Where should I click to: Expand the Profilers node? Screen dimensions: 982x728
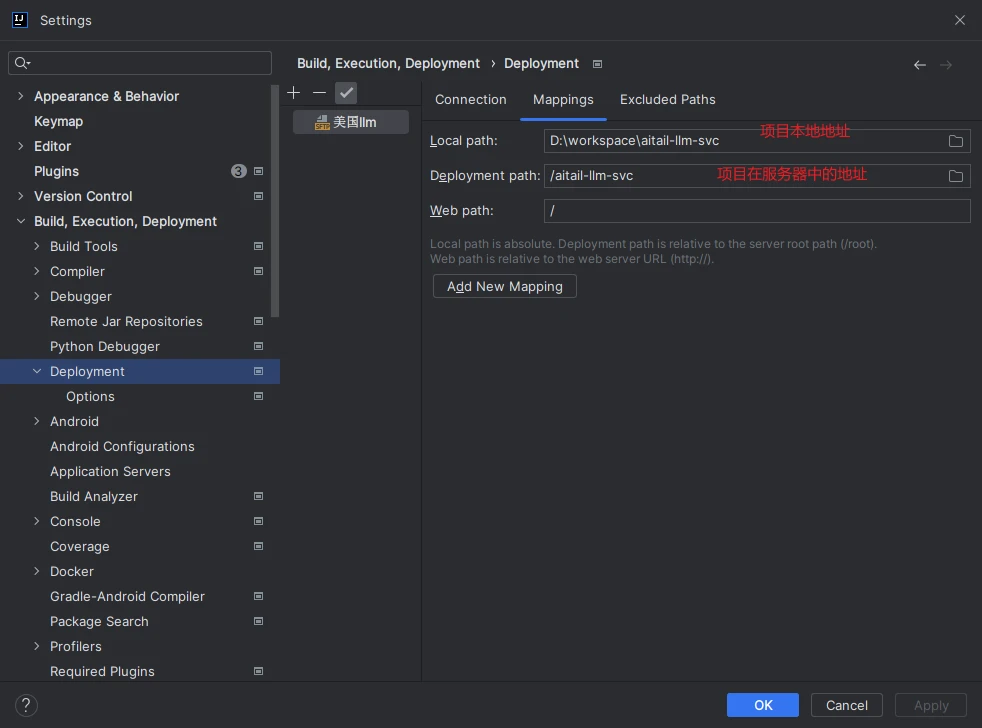click(x=36, y=647)
